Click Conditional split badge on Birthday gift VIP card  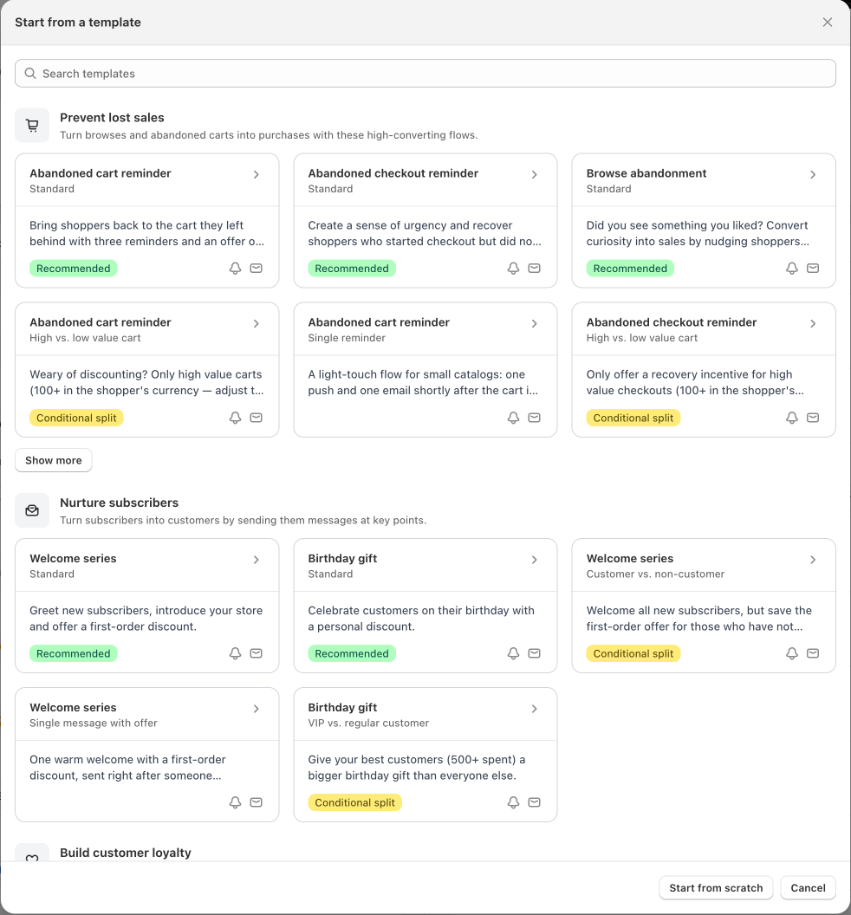355,802
